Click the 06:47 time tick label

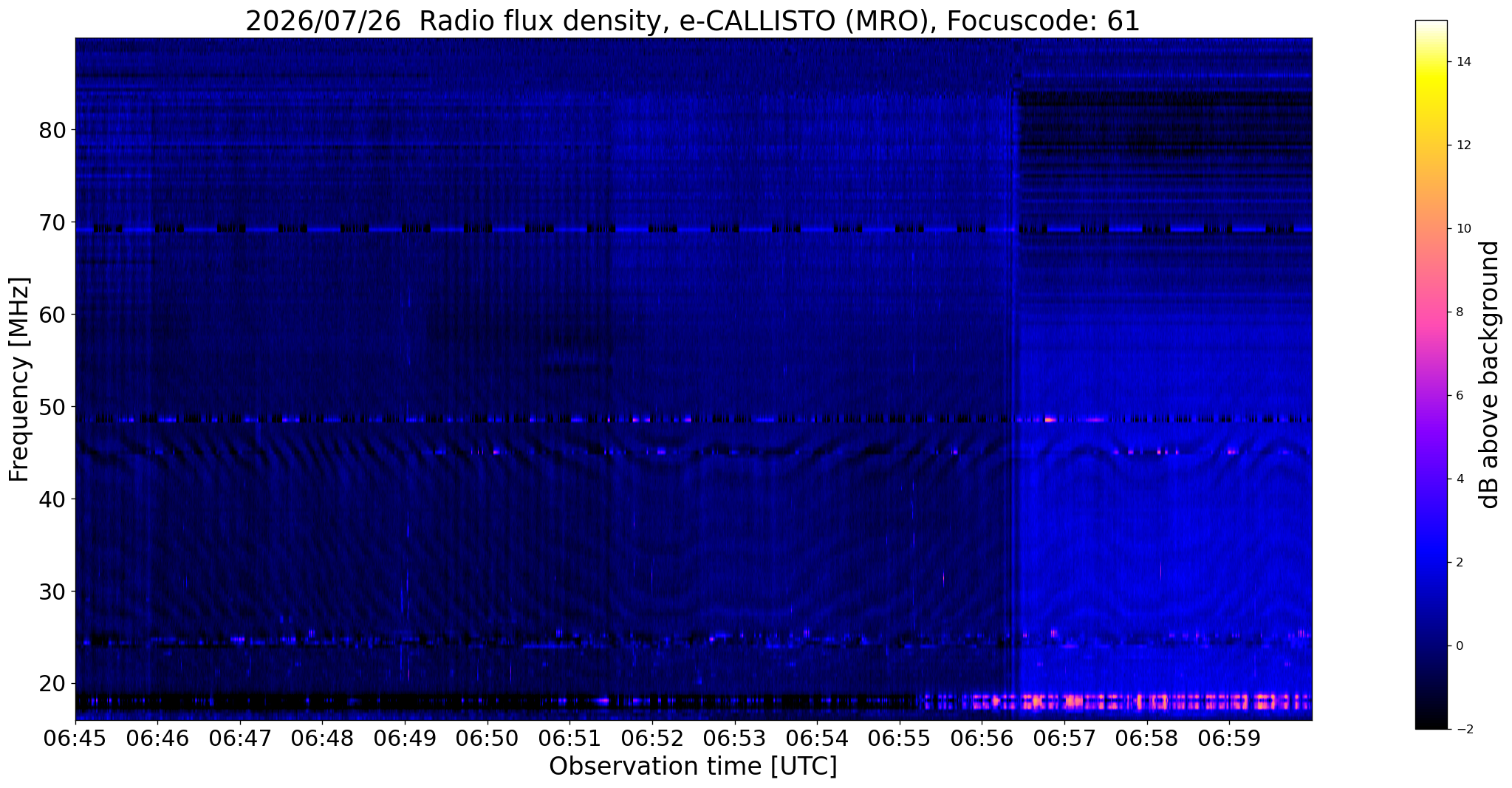coord(240,738)
